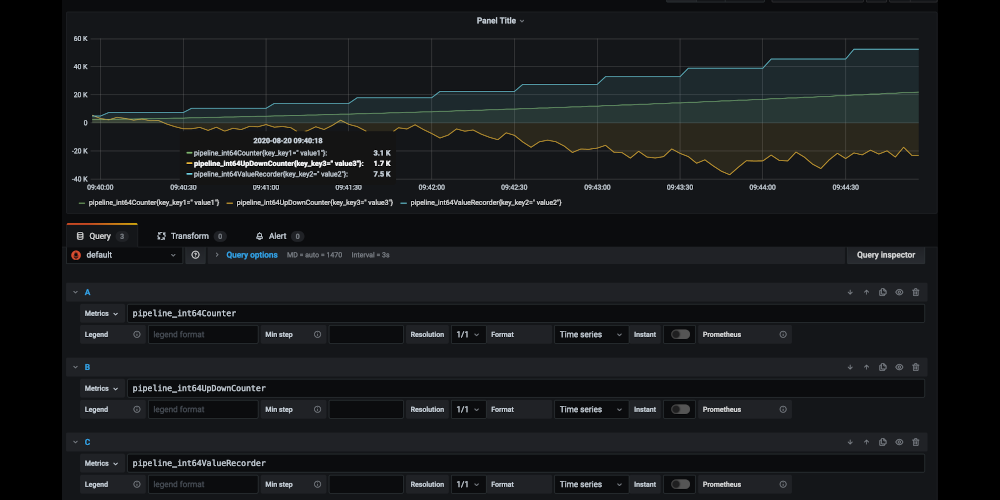1000x500 pixels.
Task: Move query C up with arrow icon
Action: (x=866, y=442)
